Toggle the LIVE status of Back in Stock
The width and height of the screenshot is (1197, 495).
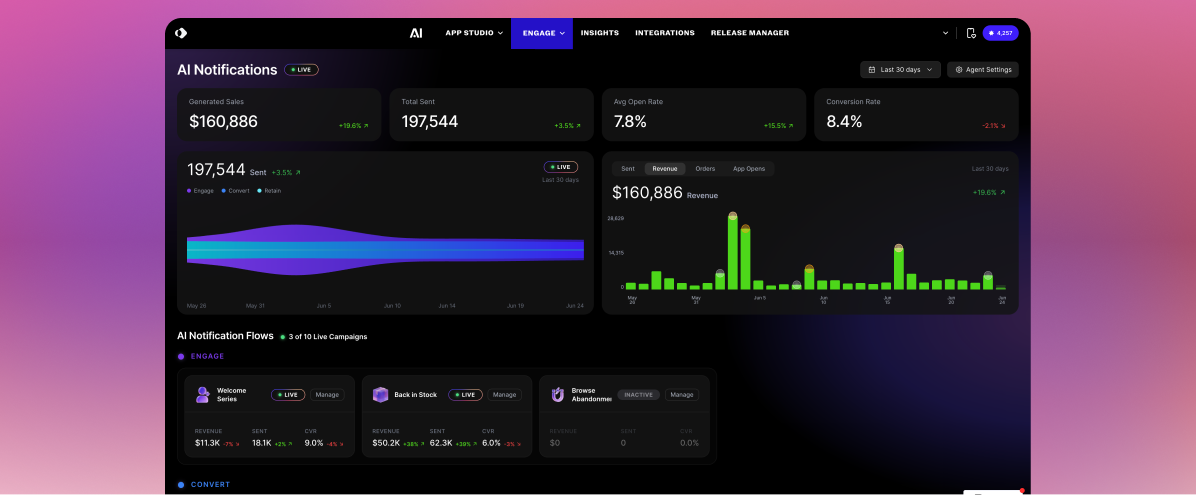click(466, 395)
